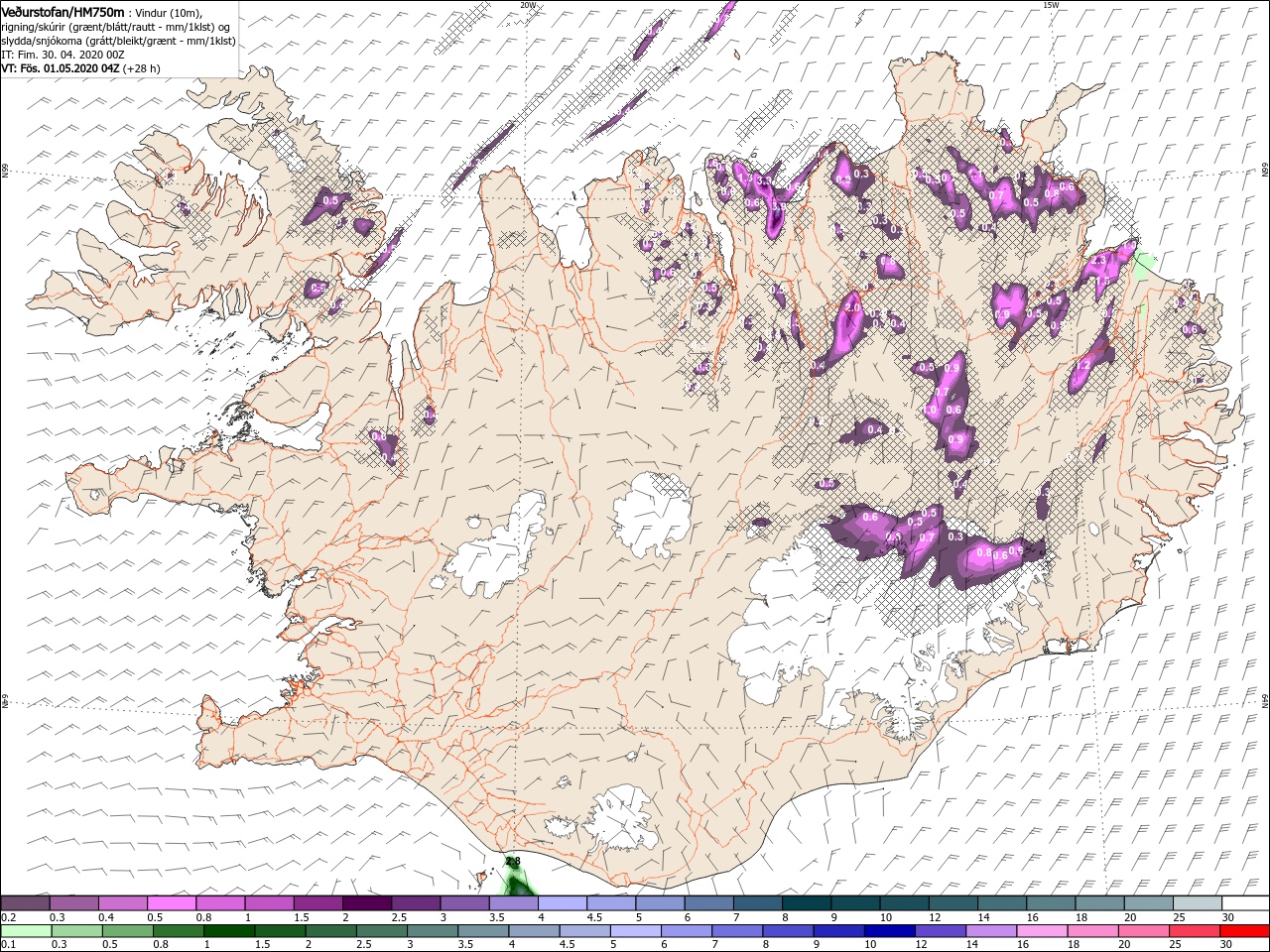The height and width of the screenshot is (952, 1270).
Task: Pick the top-row dark teal swatch at 8
Action: (x=807, y=903)
